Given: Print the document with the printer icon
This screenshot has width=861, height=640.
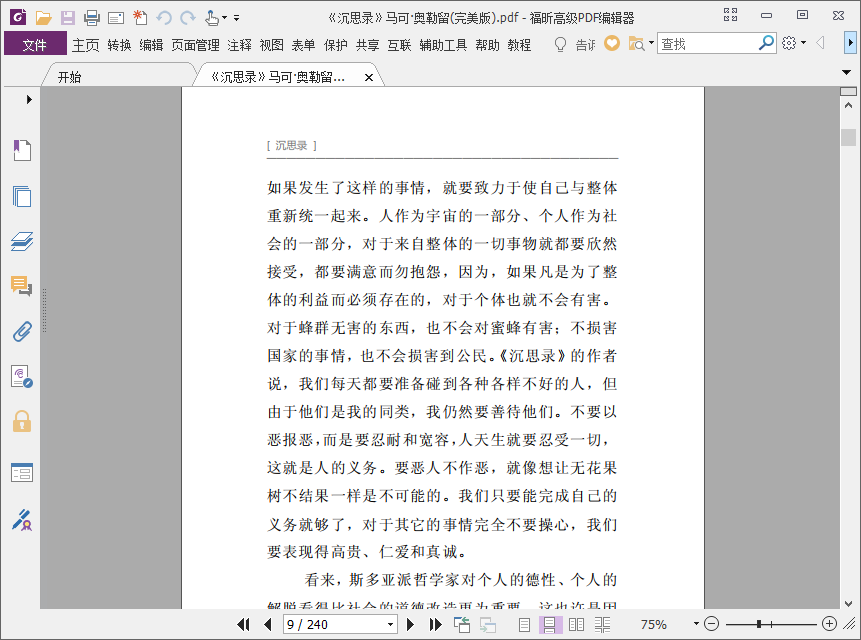Looking at the screenshot, I should (92, 18).
